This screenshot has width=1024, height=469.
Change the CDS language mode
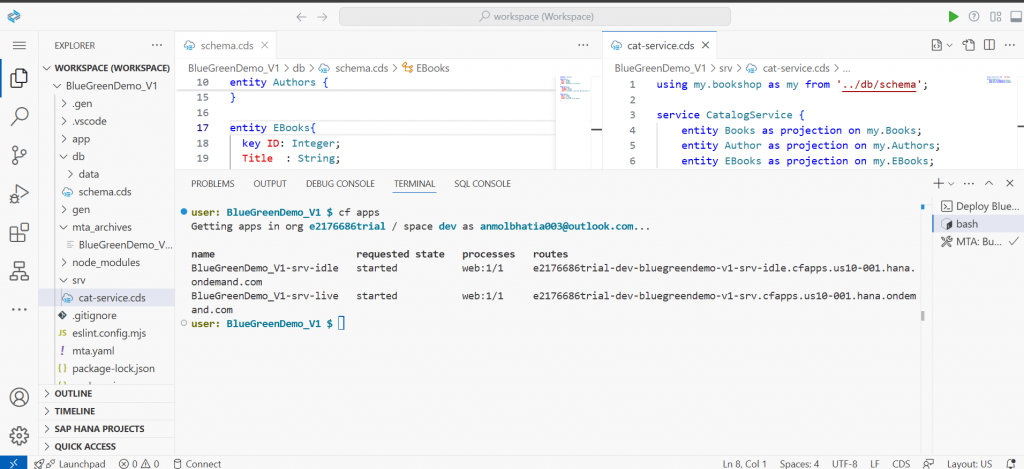(x=901, y=463)
